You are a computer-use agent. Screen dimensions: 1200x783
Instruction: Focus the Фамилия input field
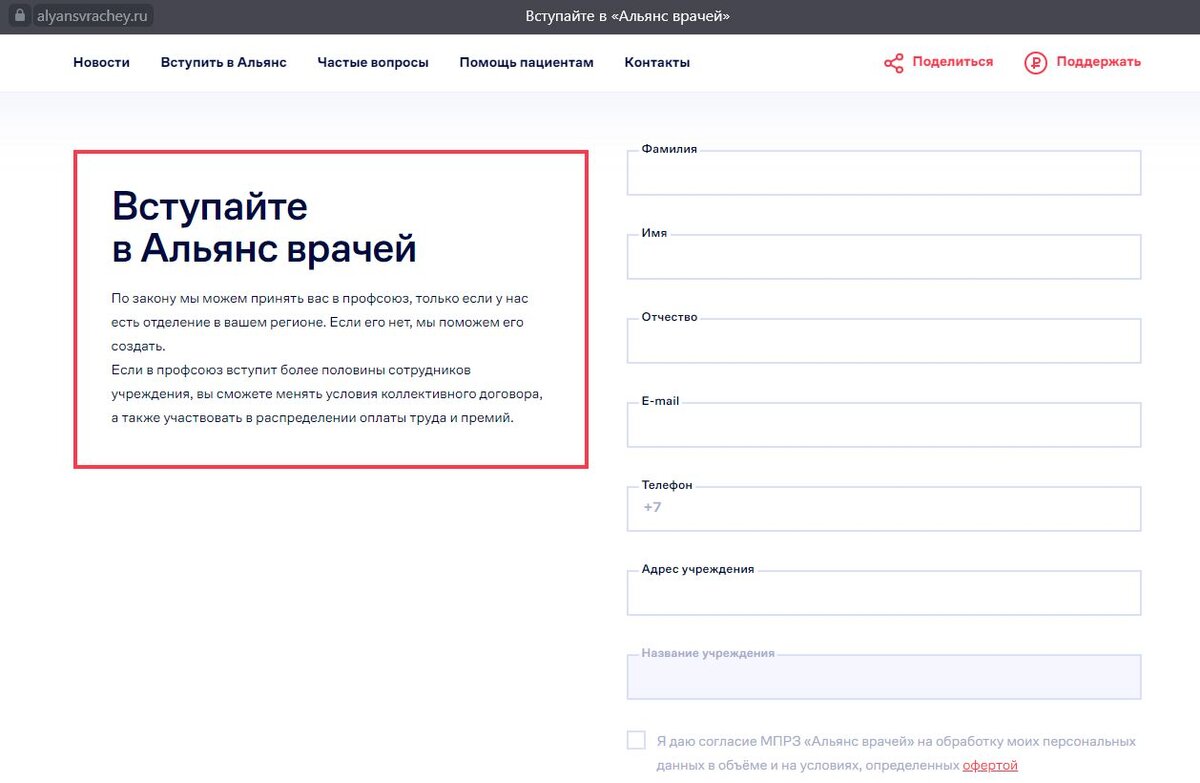884,173
